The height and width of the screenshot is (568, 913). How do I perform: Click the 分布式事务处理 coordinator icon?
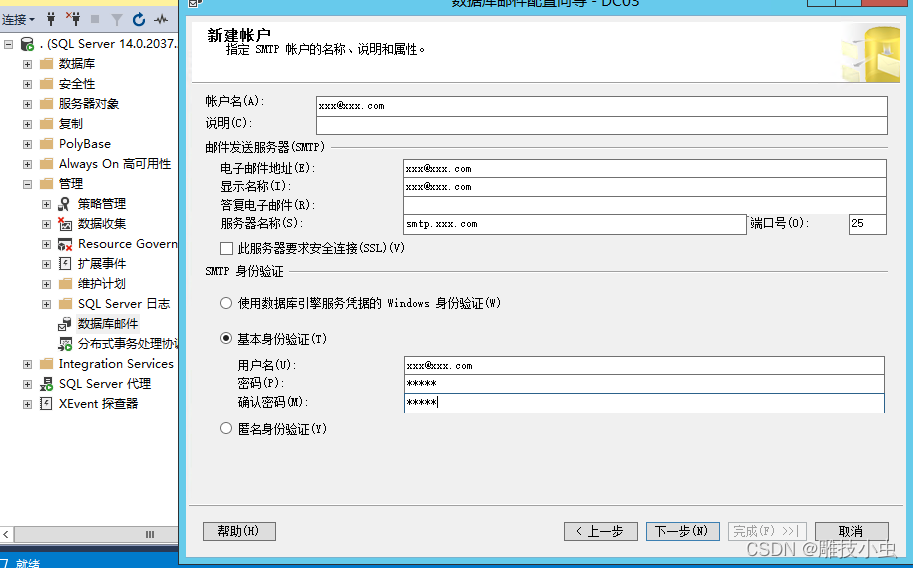tap(65, 344)
